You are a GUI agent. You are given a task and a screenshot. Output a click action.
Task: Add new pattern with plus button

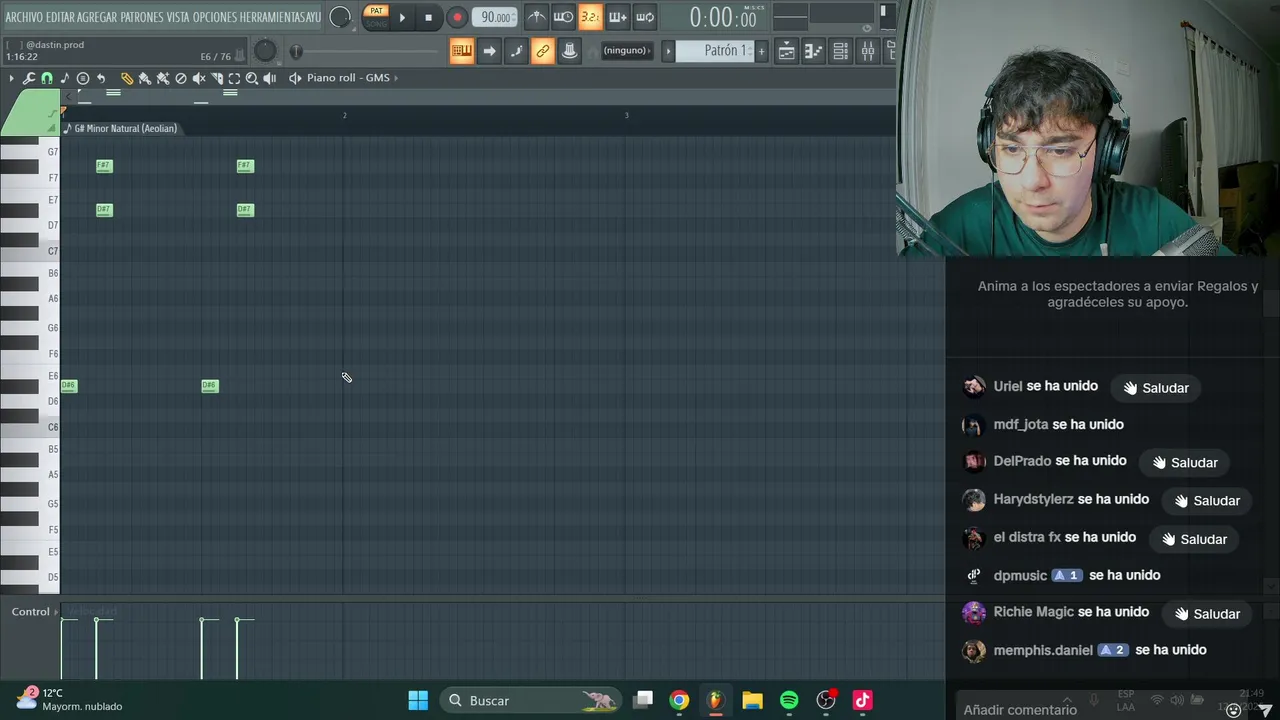click(x=761, y=51)
